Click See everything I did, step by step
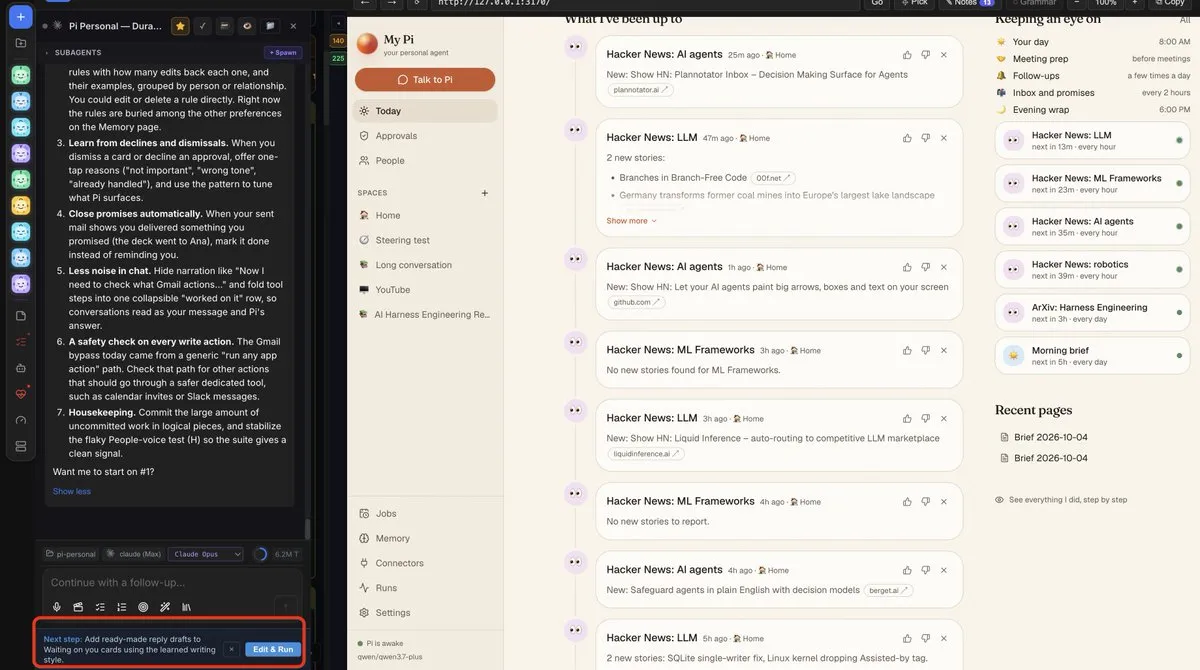The image size is (1200, 670). point(1061,499)
